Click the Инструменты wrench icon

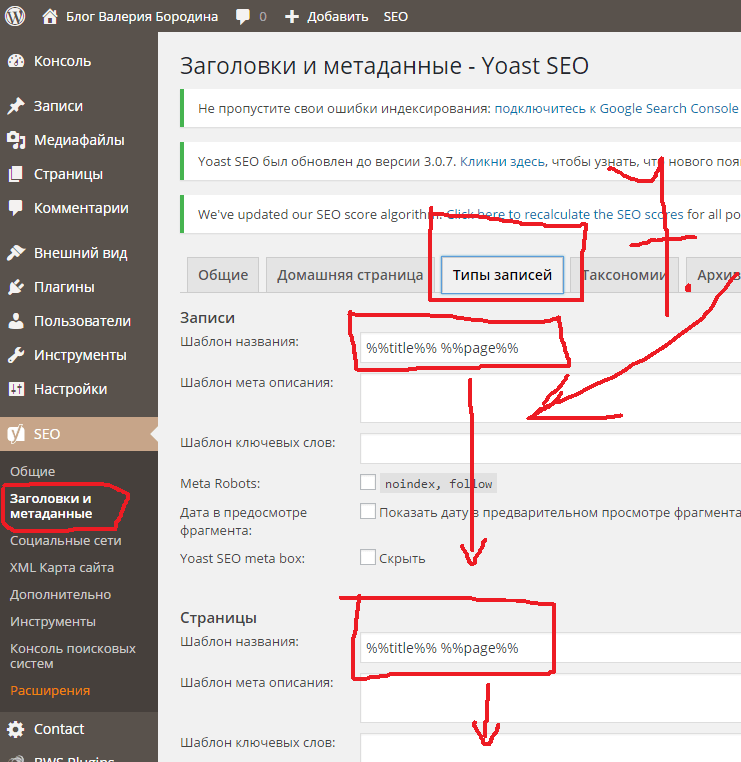click(x=16, y=355)
